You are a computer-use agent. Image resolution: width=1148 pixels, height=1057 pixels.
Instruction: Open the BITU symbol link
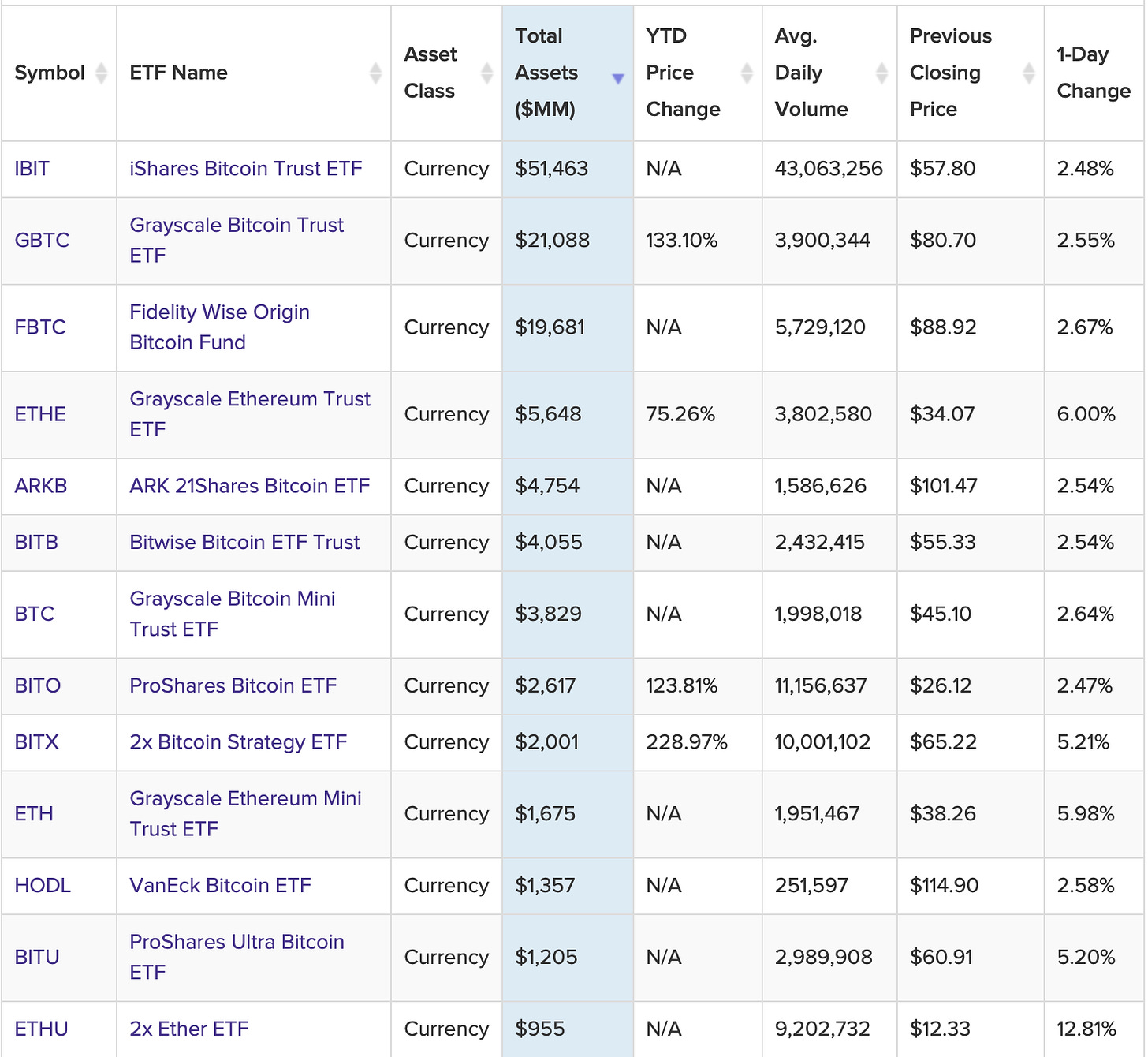point(37,957)
